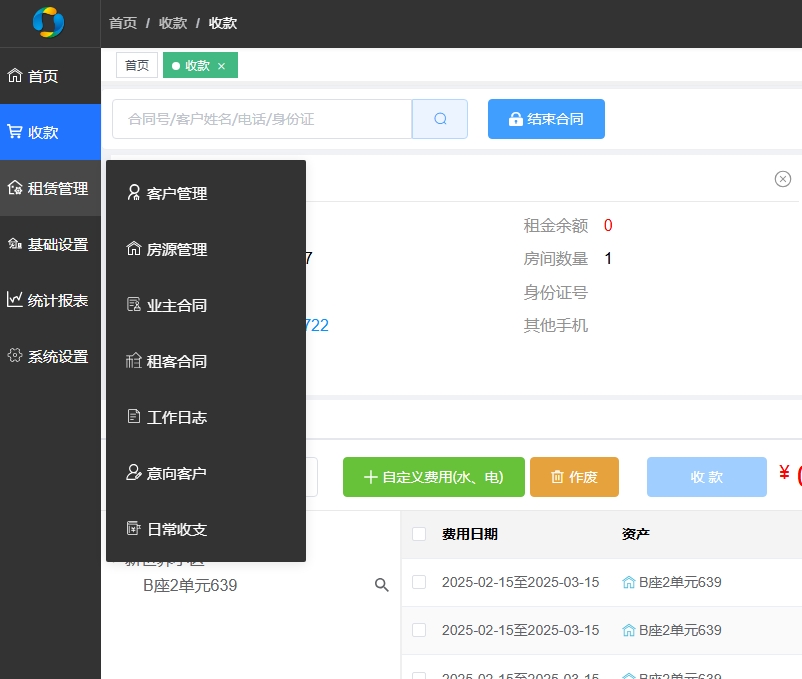The height and width of the screenshot is (679, 802).
Task: Select 租客合同 from the submenu
Action: point(176,361)
